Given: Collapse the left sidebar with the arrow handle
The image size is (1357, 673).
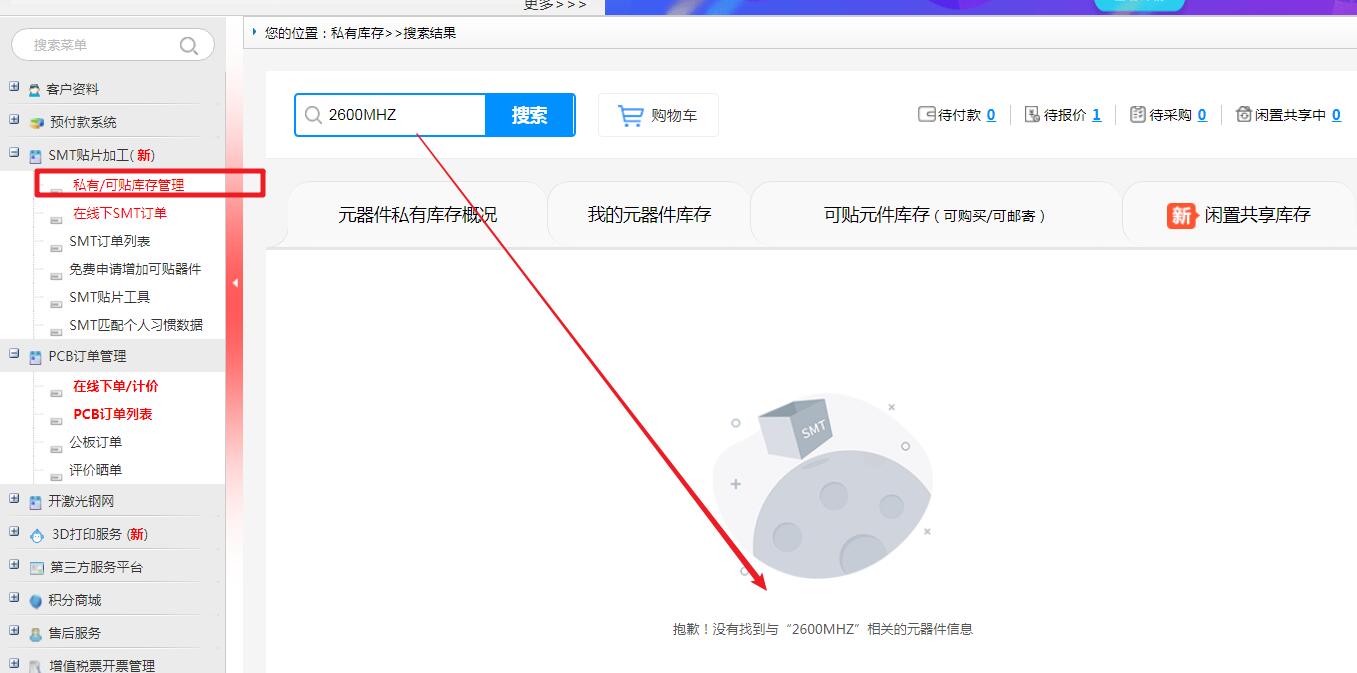Looking at the screenshot, I should [235, 283].
